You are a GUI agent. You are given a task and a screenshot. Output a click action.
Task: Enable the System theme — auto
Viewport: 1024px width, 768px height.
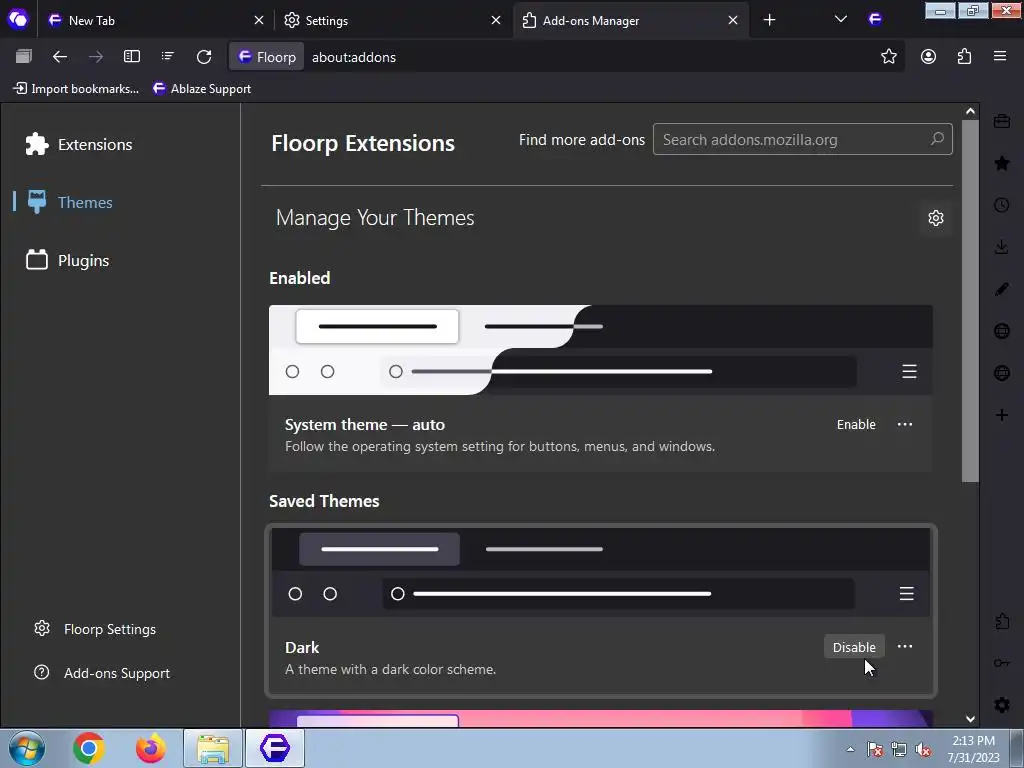(x=856, y=424)
